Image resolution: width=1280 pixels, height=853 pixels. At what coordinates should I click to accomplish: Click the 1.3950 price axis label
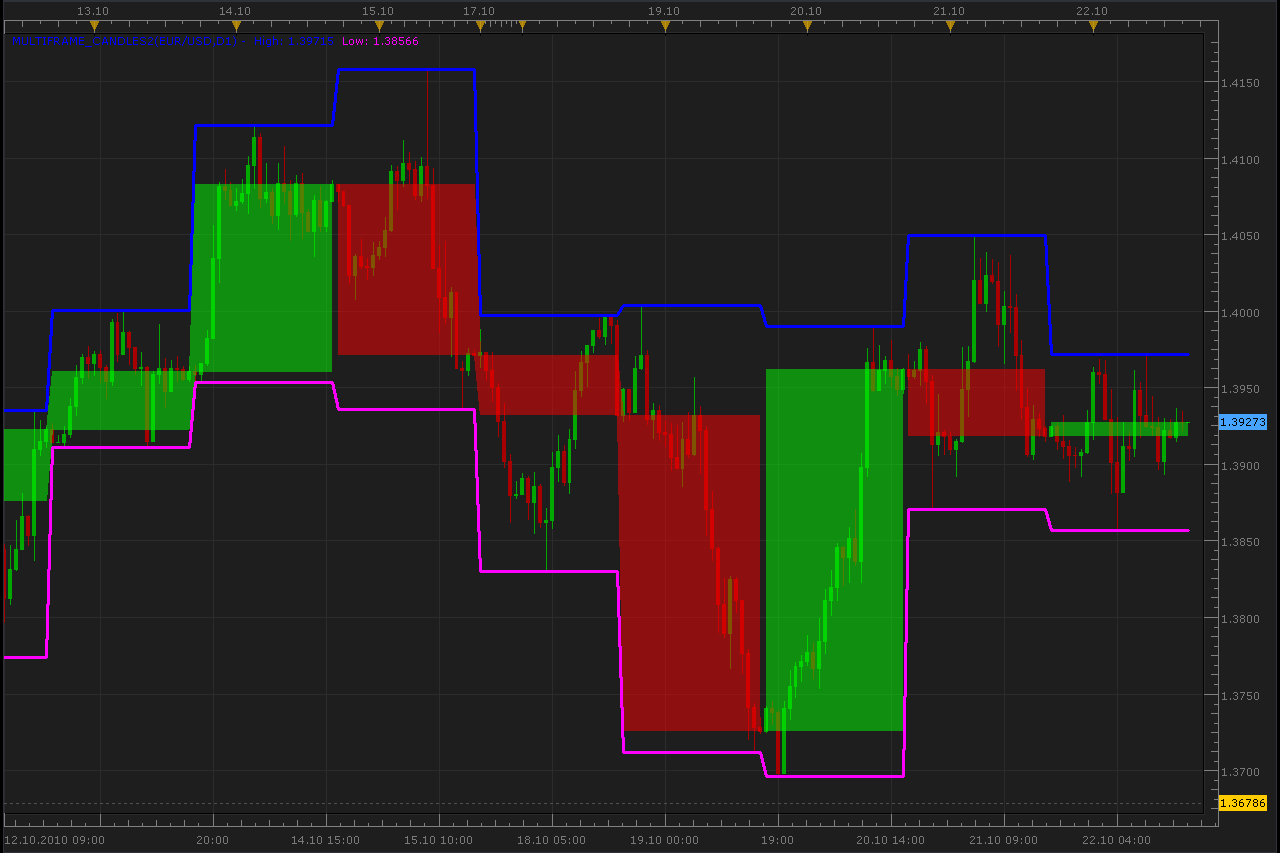tap(1241, 389)
